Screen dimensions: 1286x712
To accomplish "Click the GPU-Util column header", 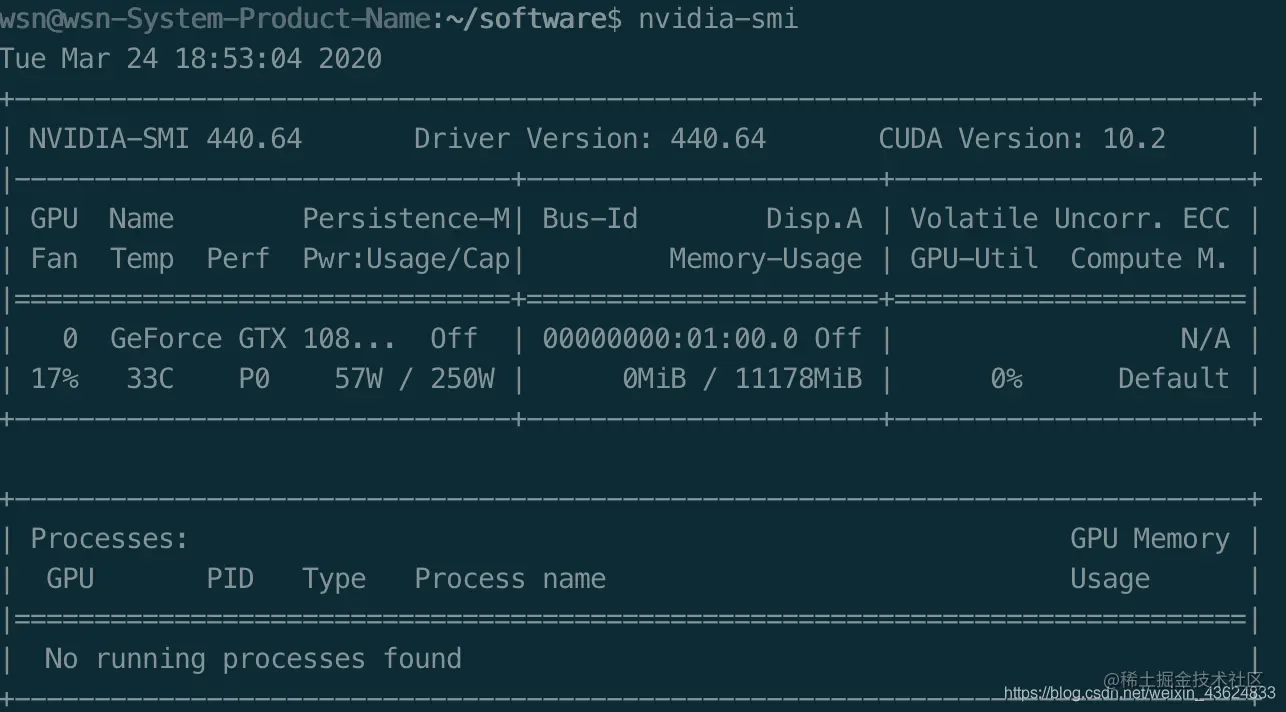I will pyautogui.click(x=974, y=259).
